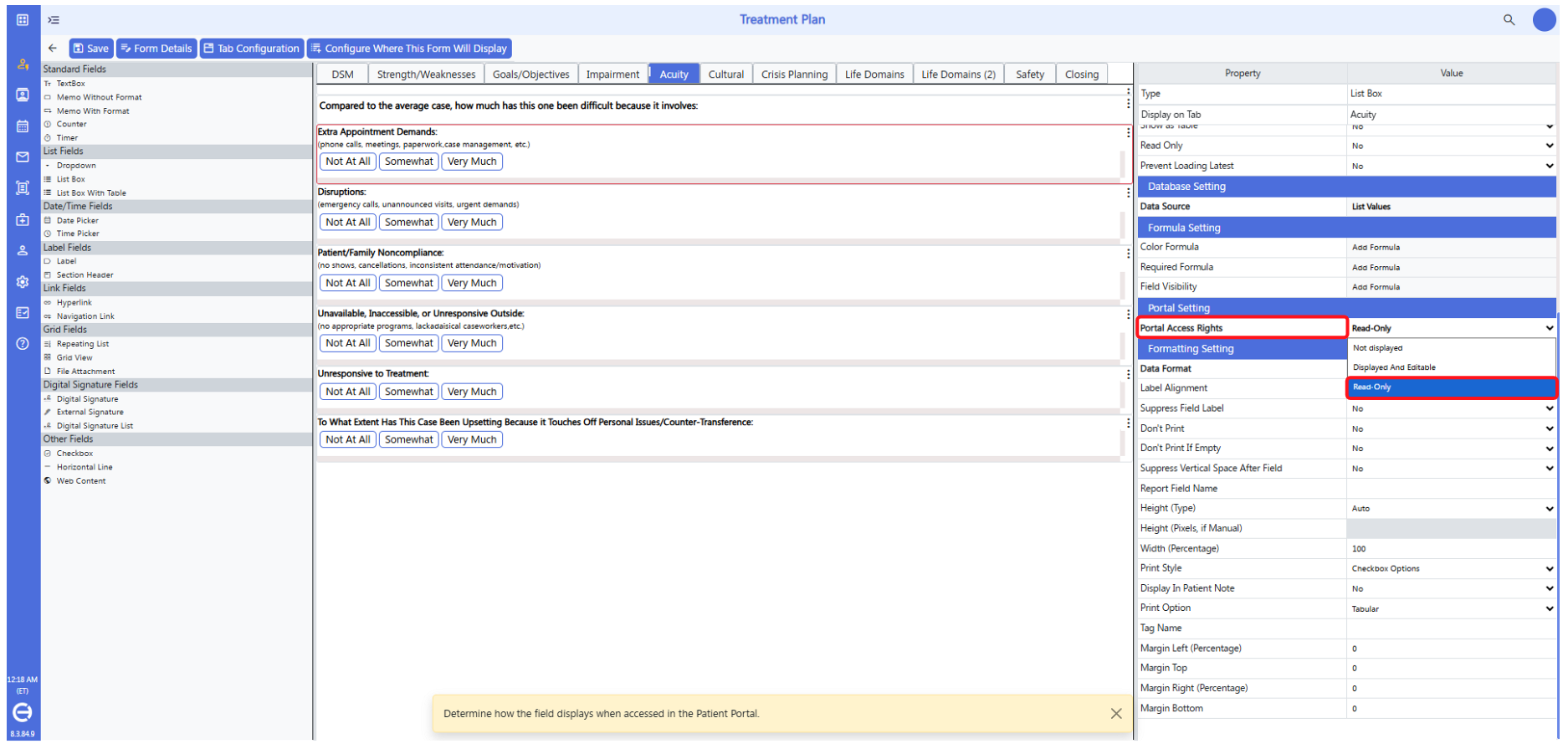Click the Tag Name value field

coord(1452,628)
